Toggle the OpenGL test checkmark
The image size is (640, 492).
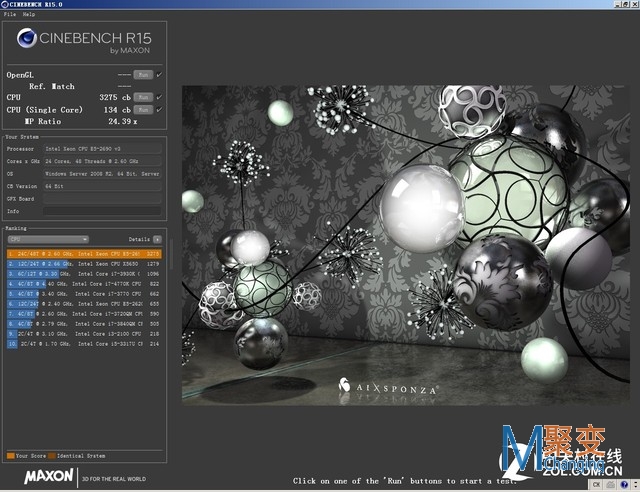(159, 75)
